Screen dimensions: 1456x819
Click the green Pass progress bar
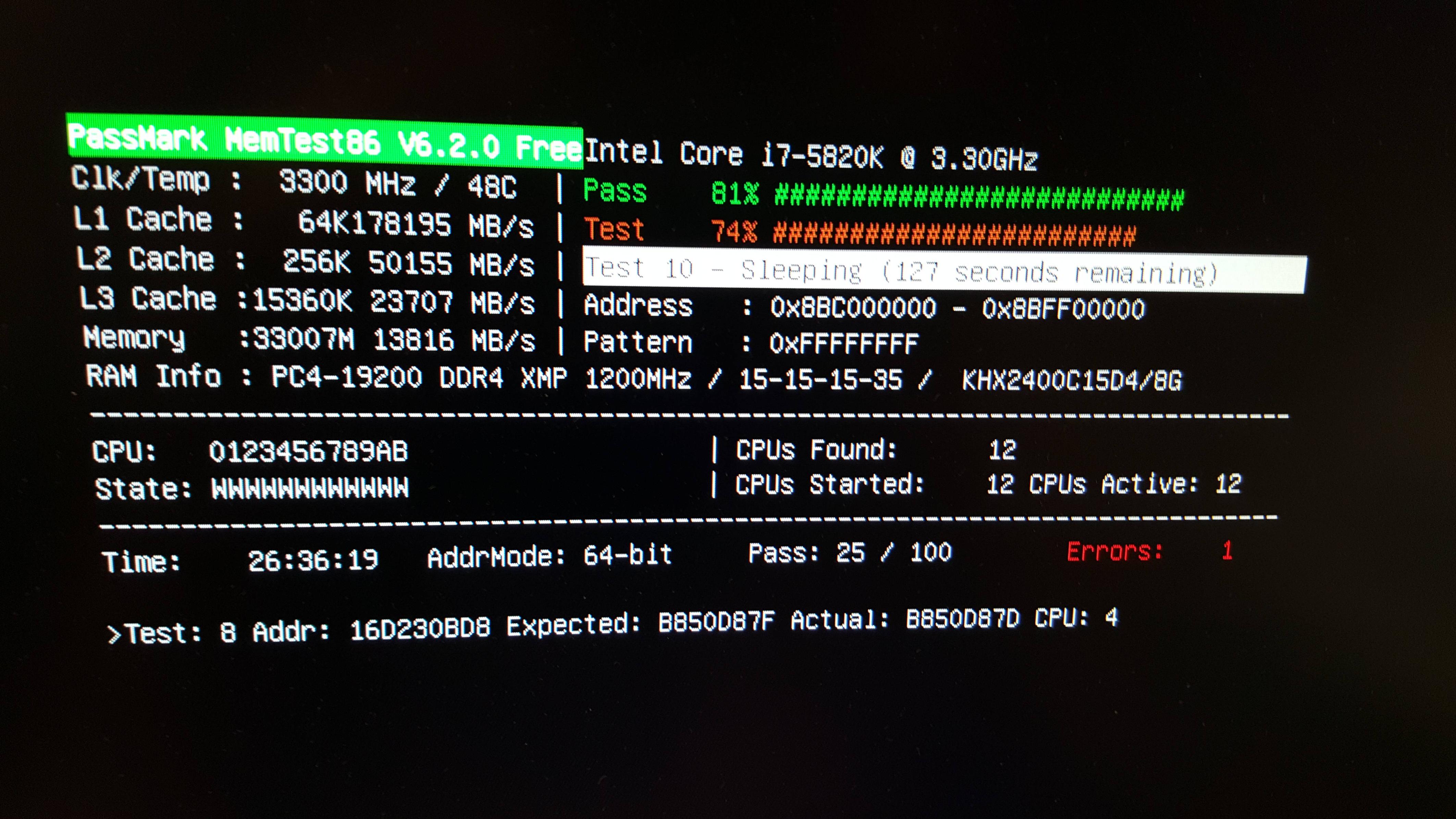[x=978, y=197]
